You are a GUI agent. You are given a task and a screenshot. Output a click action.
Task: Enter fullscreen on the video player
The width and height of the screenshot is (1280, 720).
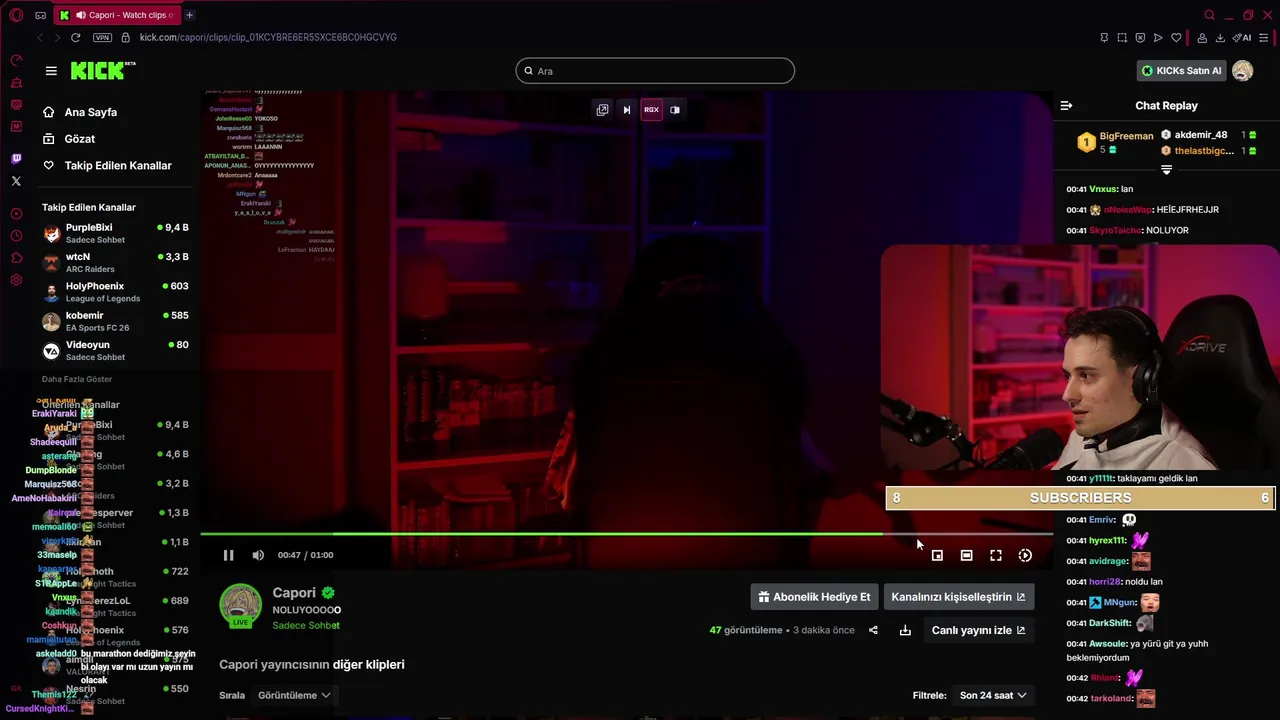point(996,555)
